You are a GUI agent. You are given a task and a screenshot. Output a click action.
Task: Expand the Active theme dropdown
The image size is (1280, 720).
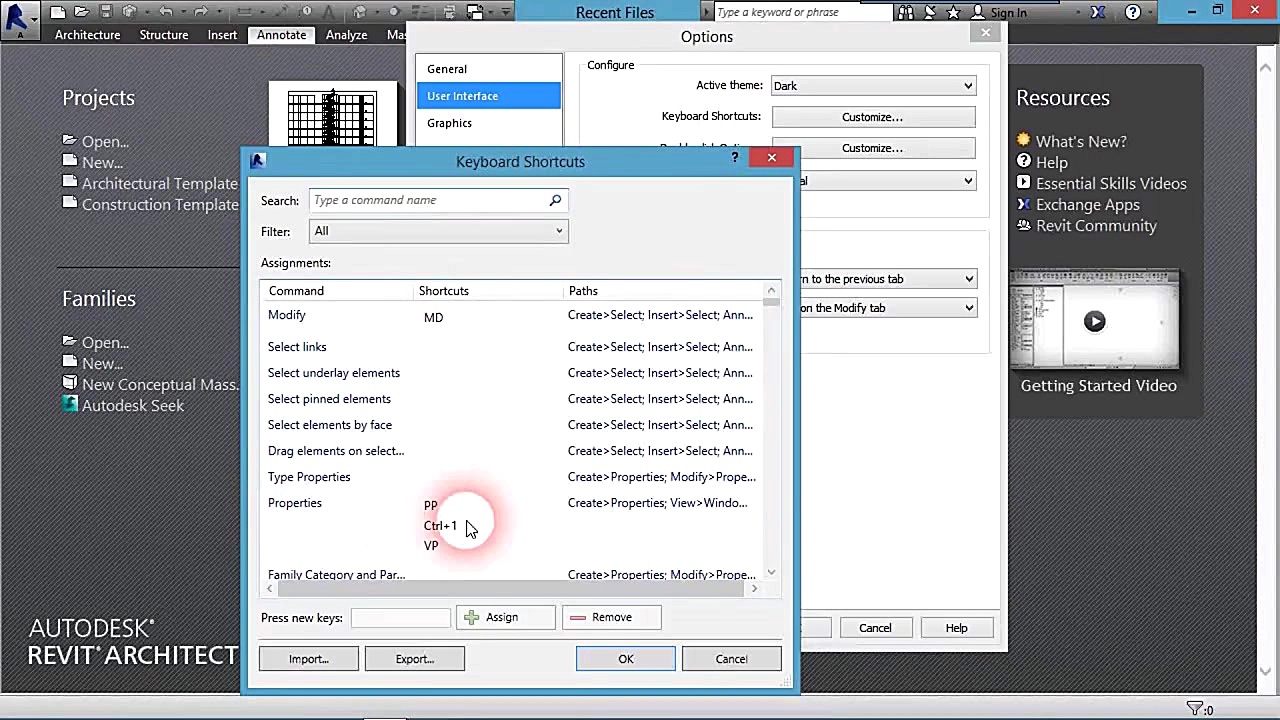873,86
